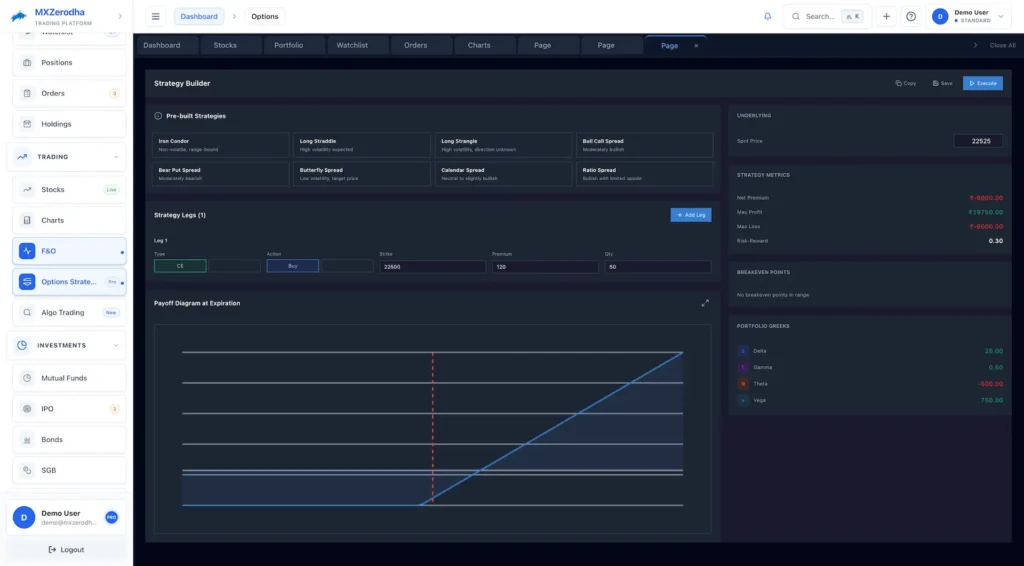The height and width of the screenshot is (566, 1024).
Task: Click the search magnifier icon
Action: pos(795,16)
